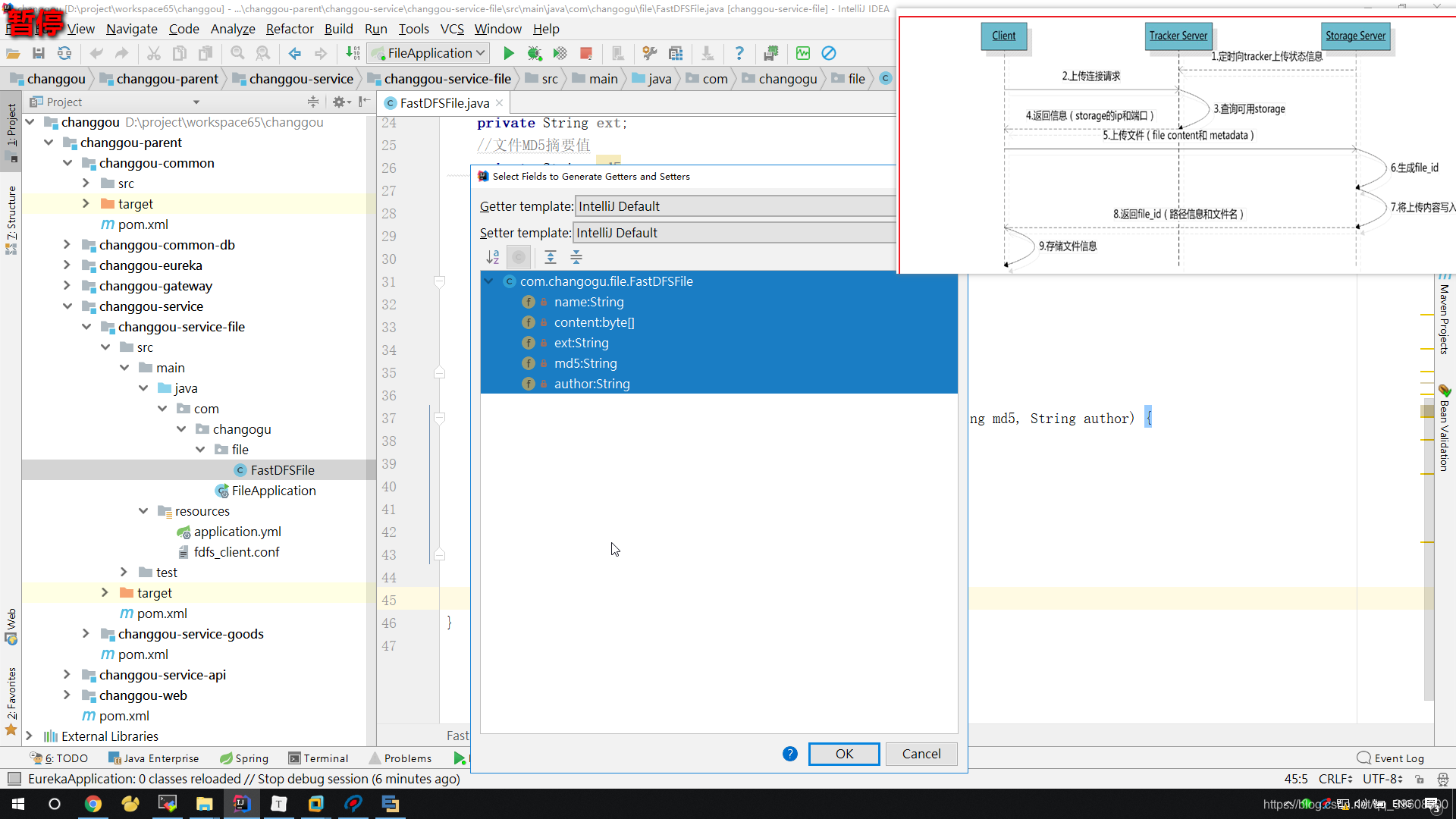1456x819 pixels.
Task: Click the Open folder toolbar icon
Action: [x=13, y=53]
